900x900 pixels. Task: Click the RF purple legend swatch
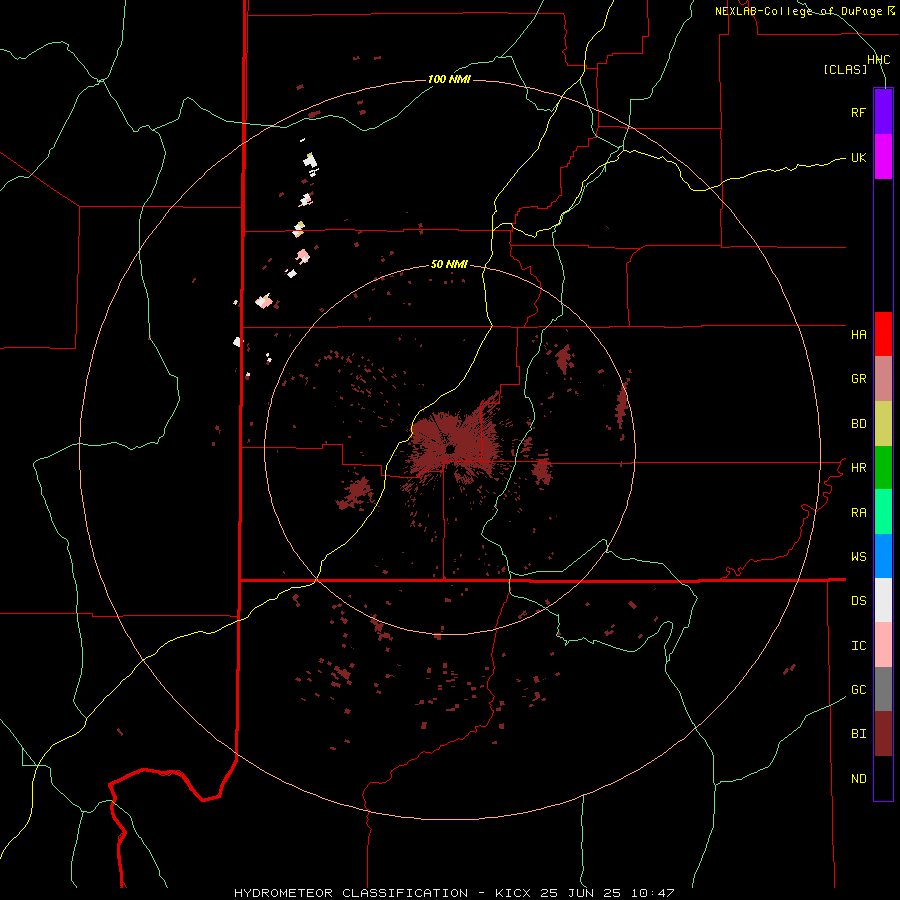883,112
